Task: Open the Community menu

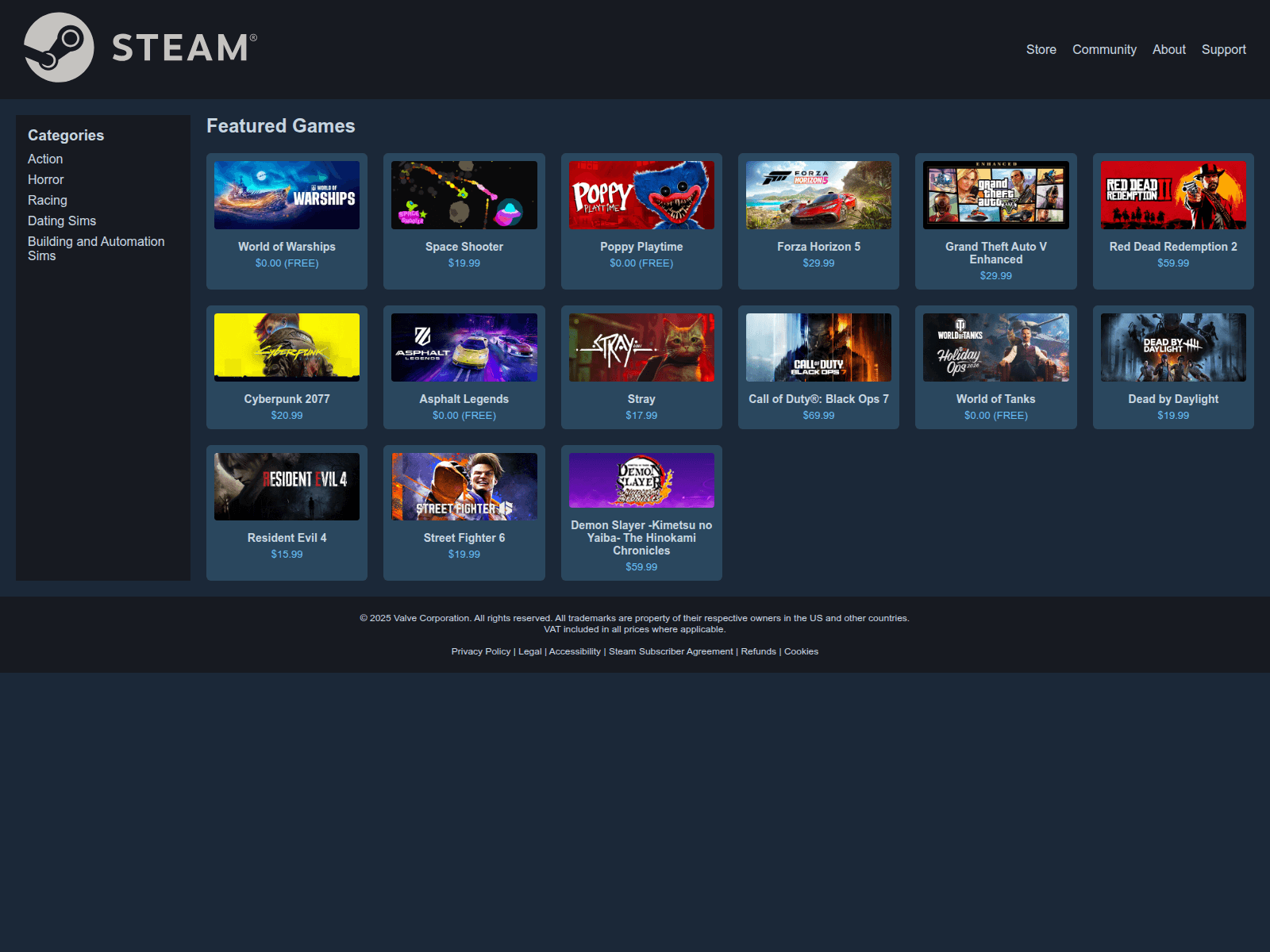Action: point(1104,49)
